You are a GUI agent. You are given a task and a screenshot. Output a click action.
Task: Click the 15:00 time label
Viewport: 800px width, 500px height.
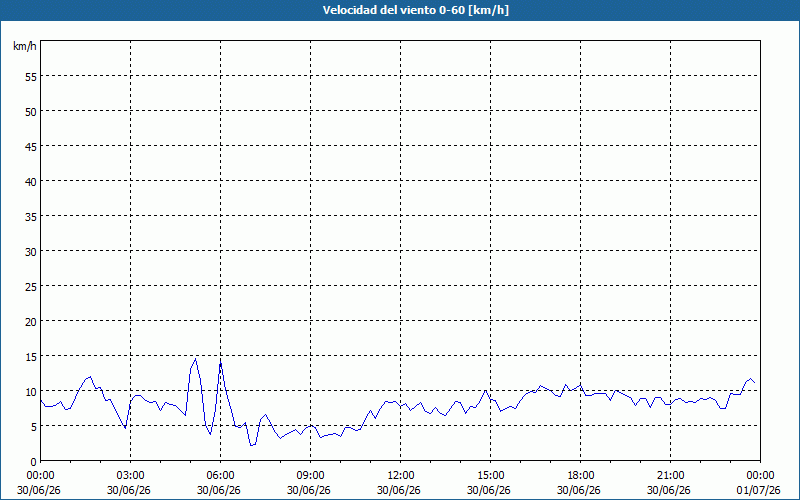pyautogui.click(x=489, y=476)
